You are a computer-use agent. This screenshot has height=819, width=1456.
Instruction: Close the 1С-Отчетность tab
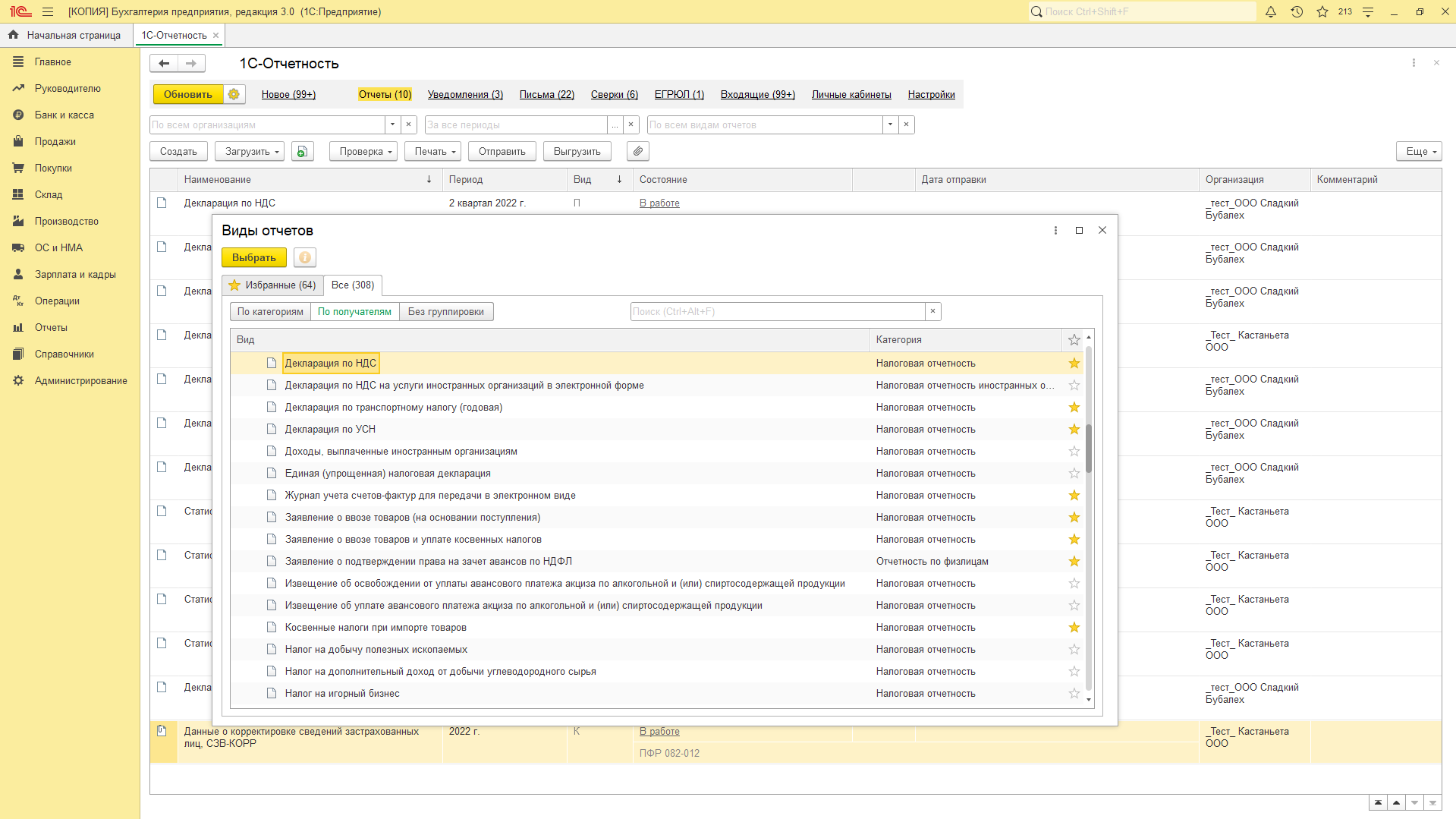click(x=216, y=35)
